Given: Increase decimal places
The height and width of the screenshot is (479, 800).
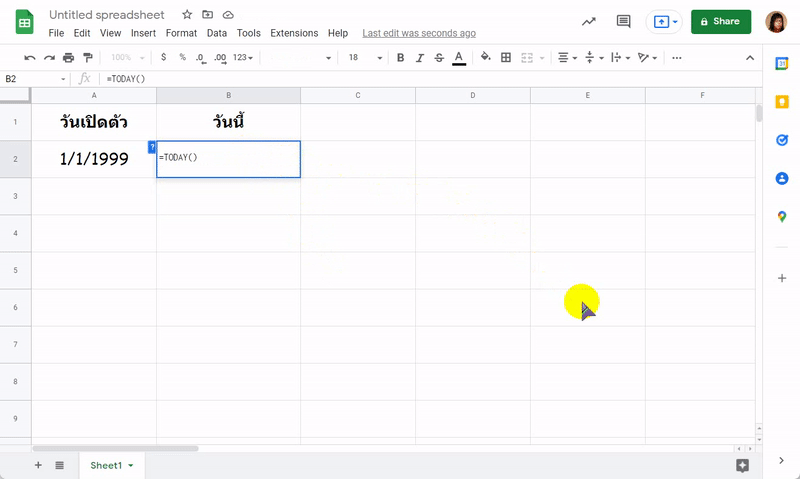Looking at the screenshot, I should pyautogui.click(x=220, y=58).
